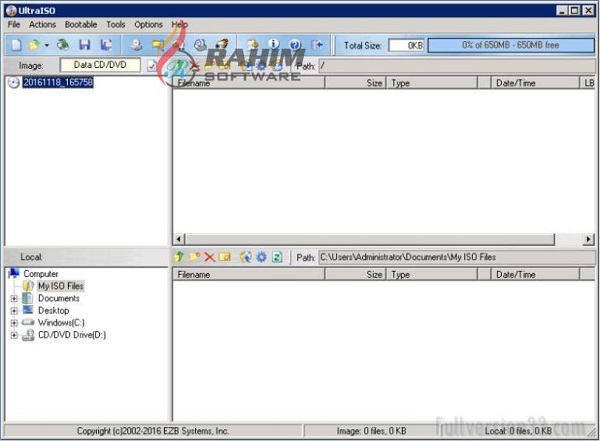Image resolution: width=600 pixels, height=441 pixels.
Task: Select the 20161118_165758 disc icon in tree
Action: (x=13, y=83)
